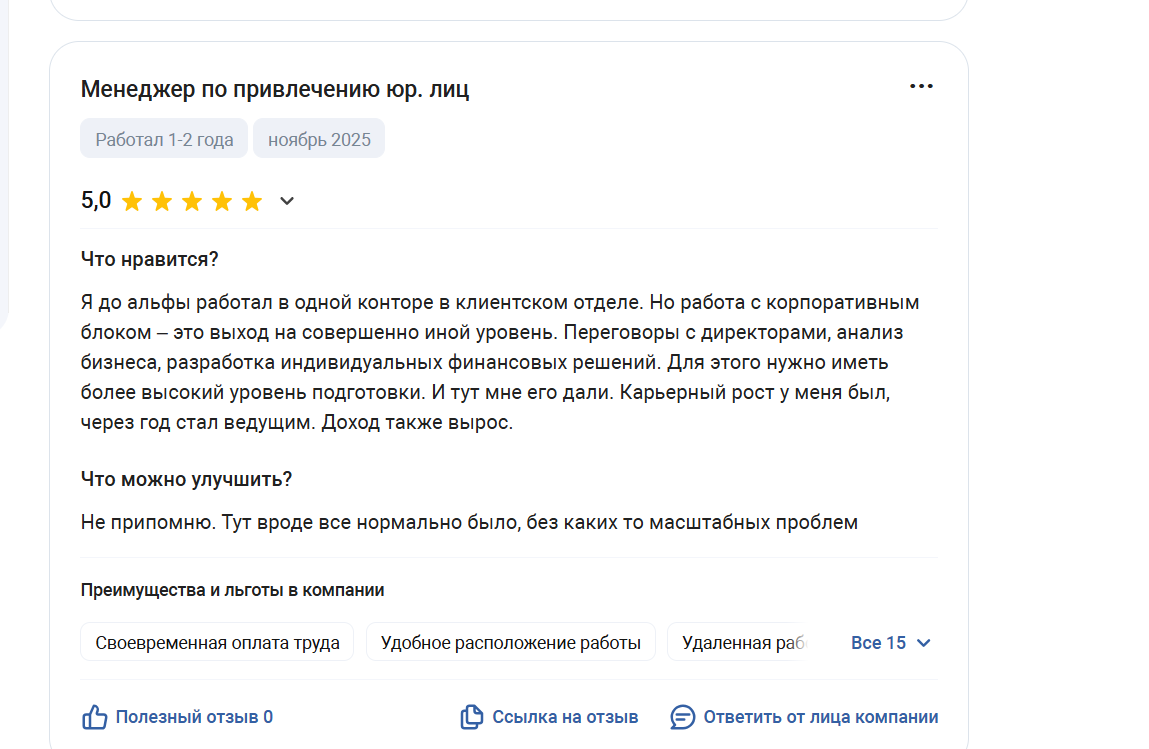This screenshot has width=1149, height=749.
Task: Click the first rating star
Action: 131,202
